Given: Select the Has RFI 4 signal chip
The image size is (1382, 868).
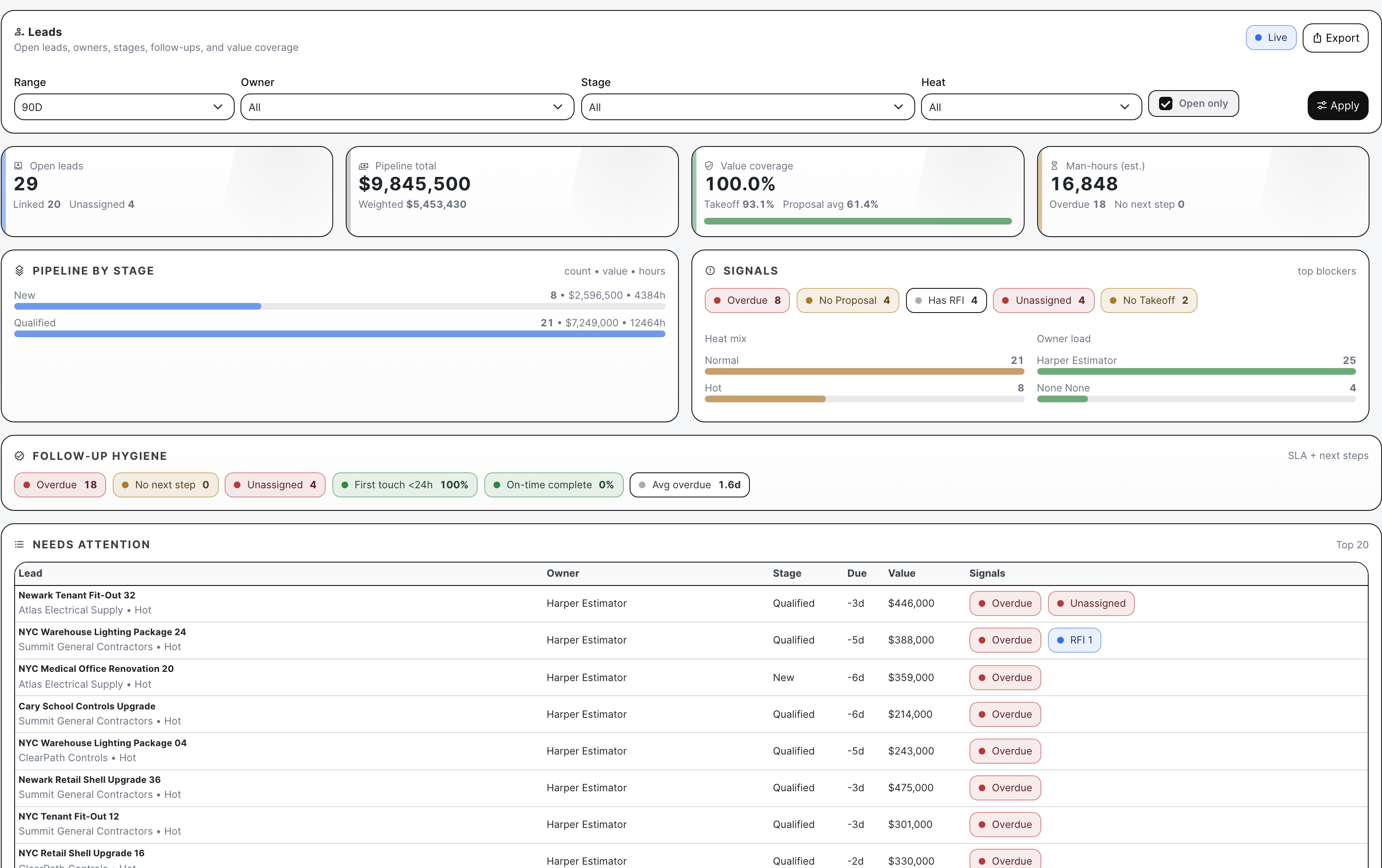Looking at the screenshot, I should tap(946, 300).
